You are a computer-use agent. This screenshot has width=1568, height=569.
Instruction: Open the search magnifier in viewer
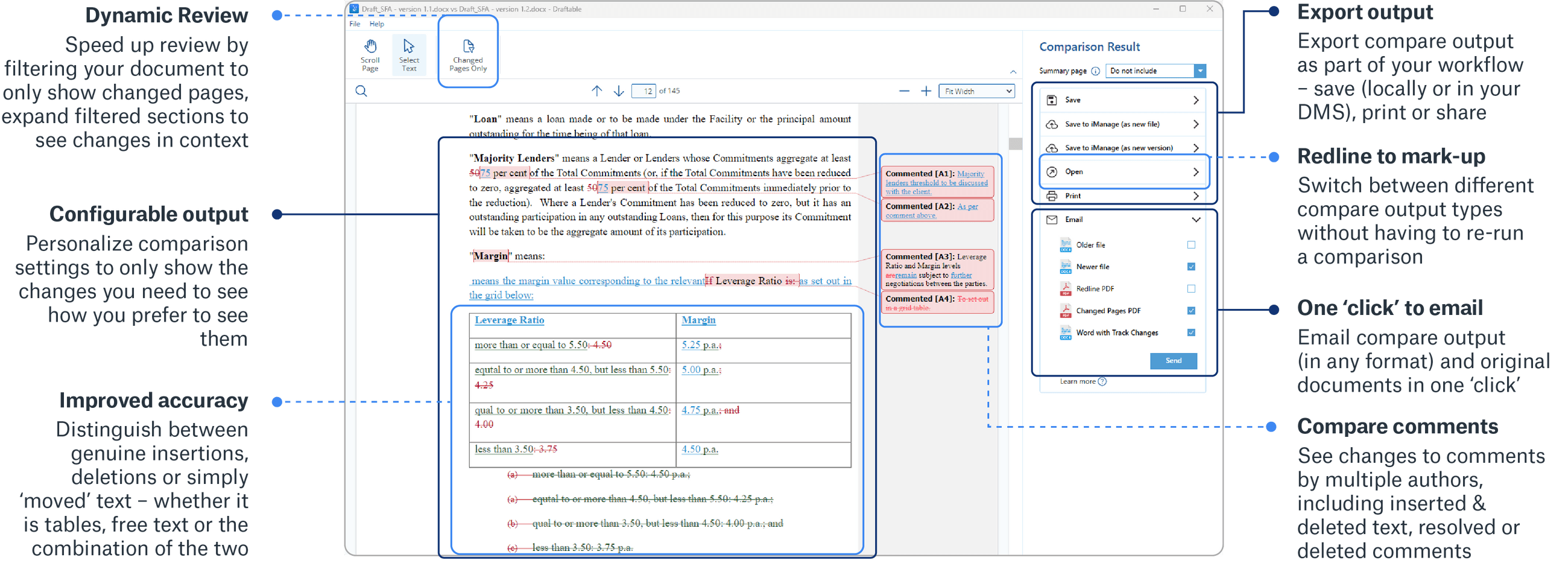pos(361,91)
